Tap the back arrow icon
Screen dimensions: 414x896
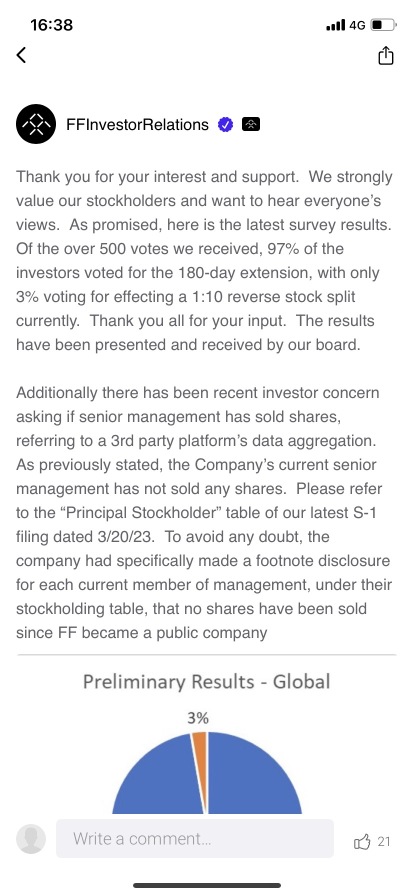pos(22,55)
